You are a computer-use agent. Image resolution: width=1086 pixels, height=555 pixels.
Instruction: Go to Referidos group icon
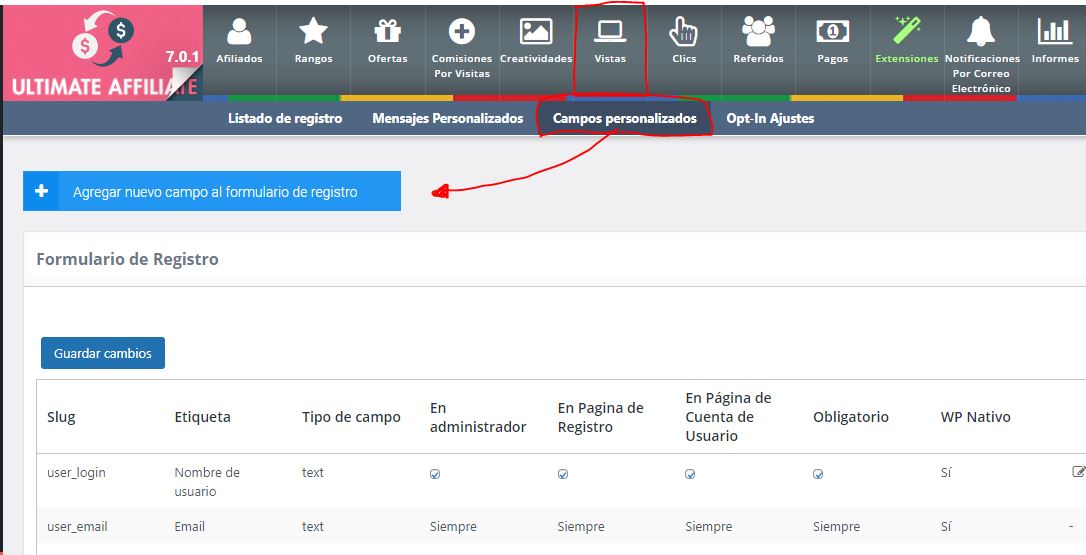(x=758, y=32)
